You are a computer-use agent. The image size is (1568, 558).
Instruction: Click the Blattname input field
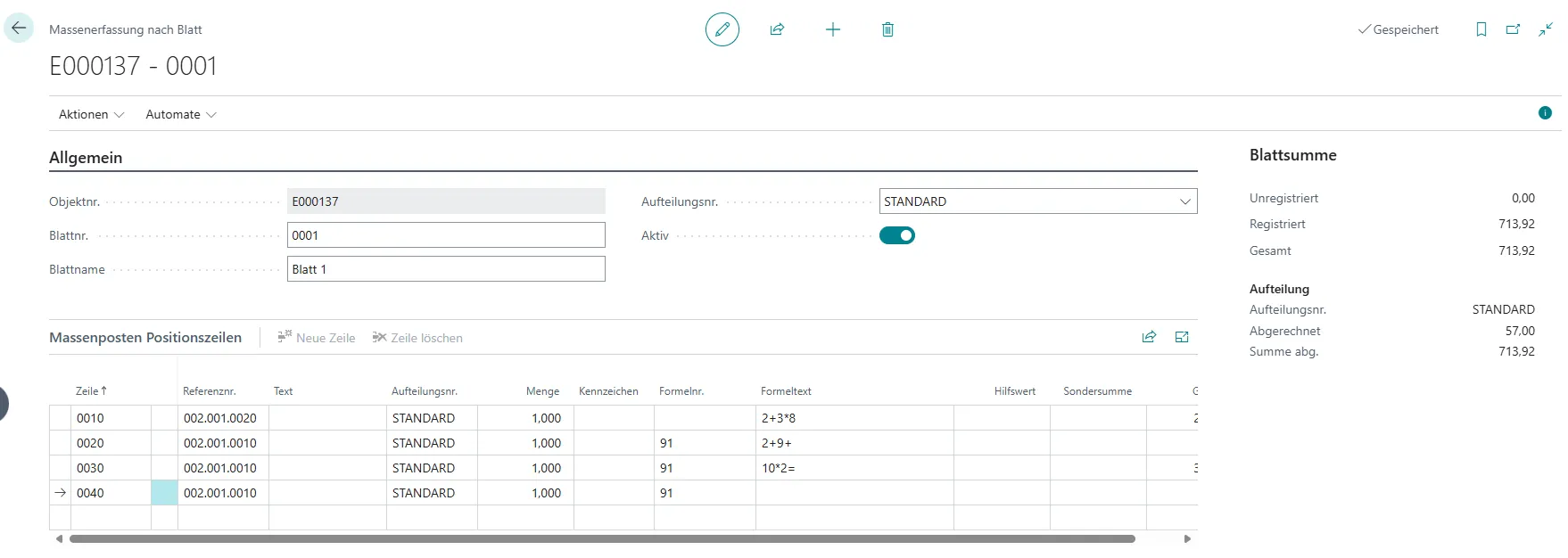[446, 269]
